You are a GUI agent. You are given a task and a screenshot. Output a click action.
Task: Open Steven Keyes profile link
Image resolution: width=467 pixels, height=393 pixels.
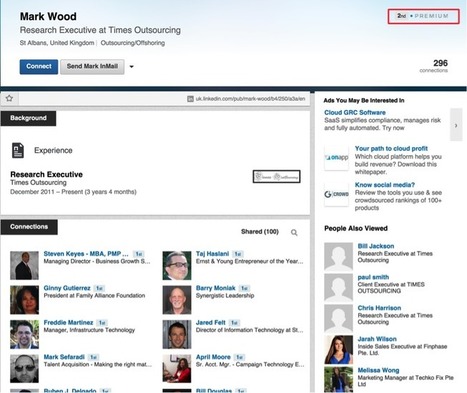point(86,254)
